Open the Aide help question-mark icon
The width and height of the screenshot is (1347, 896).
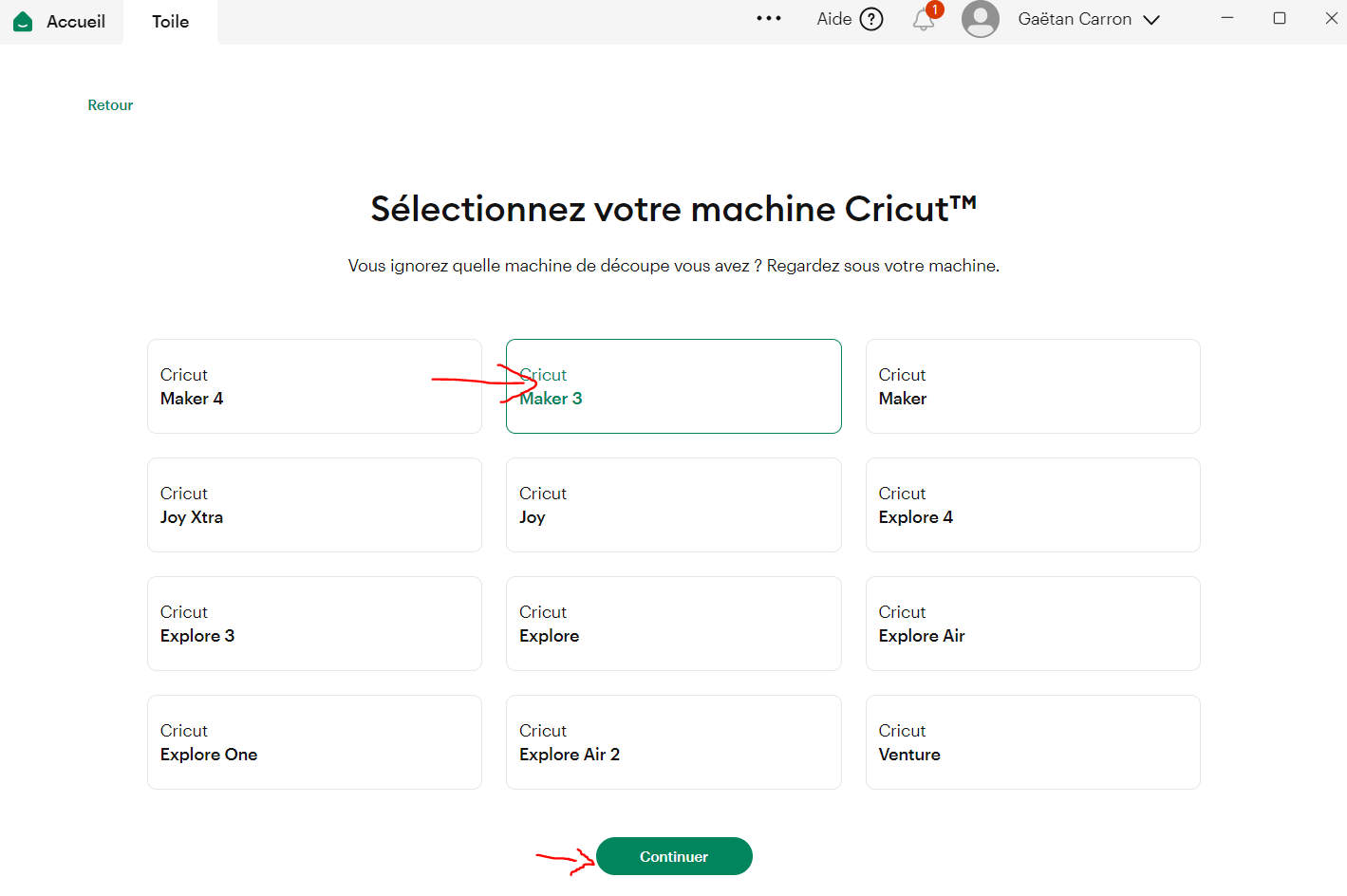871,19
